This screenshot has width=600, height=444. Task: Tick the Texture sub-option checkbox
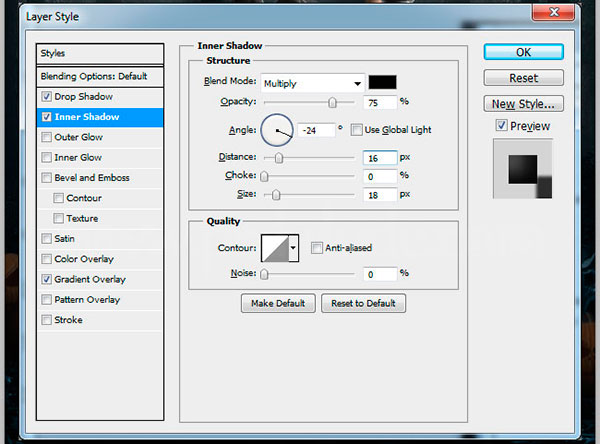click(x=59, y=218)
